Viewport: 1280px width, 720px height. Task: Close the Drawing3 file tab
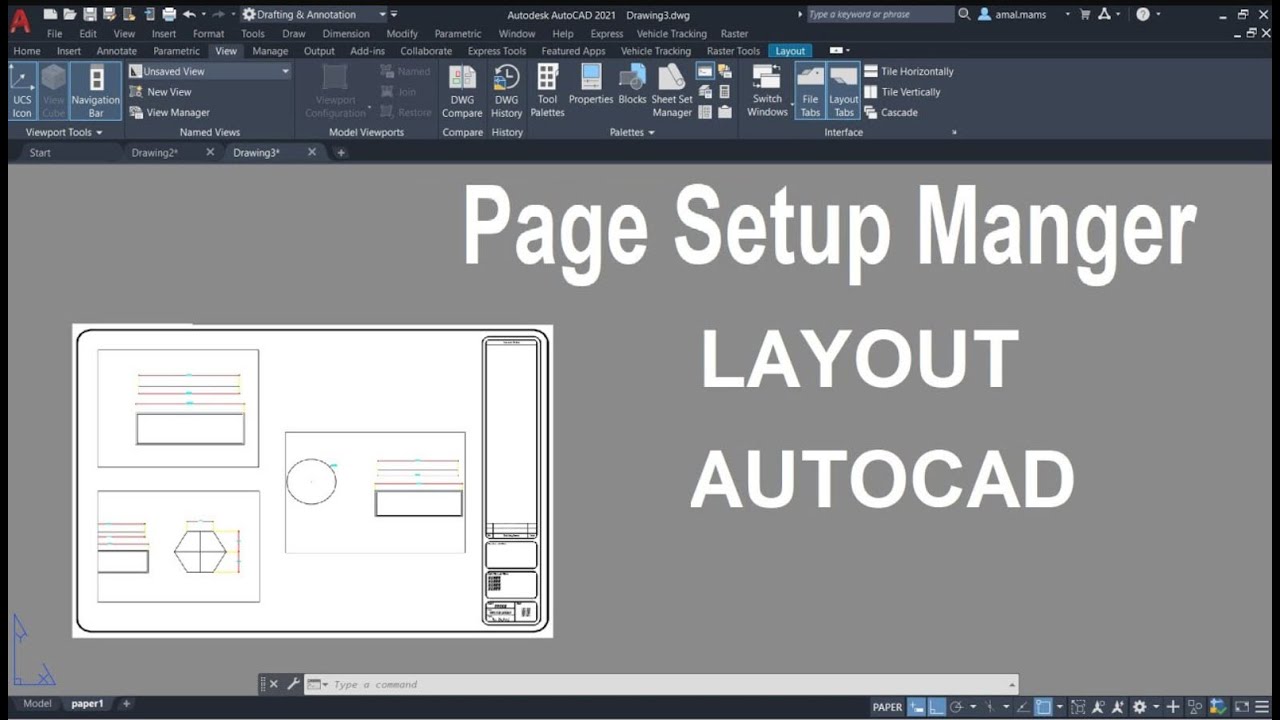312,152
